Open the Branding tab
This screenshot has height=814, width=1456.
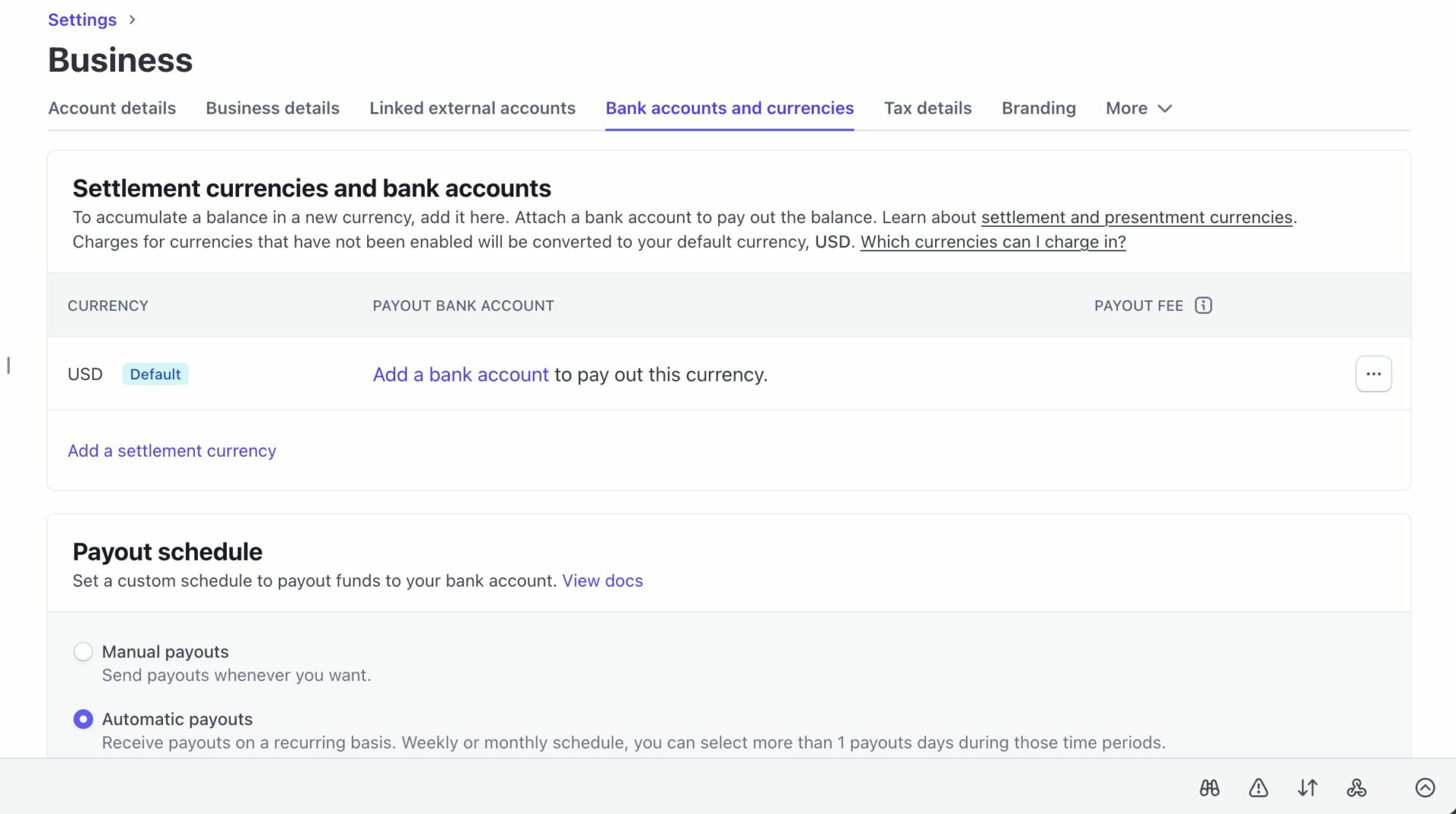[x=1038, y=108]
